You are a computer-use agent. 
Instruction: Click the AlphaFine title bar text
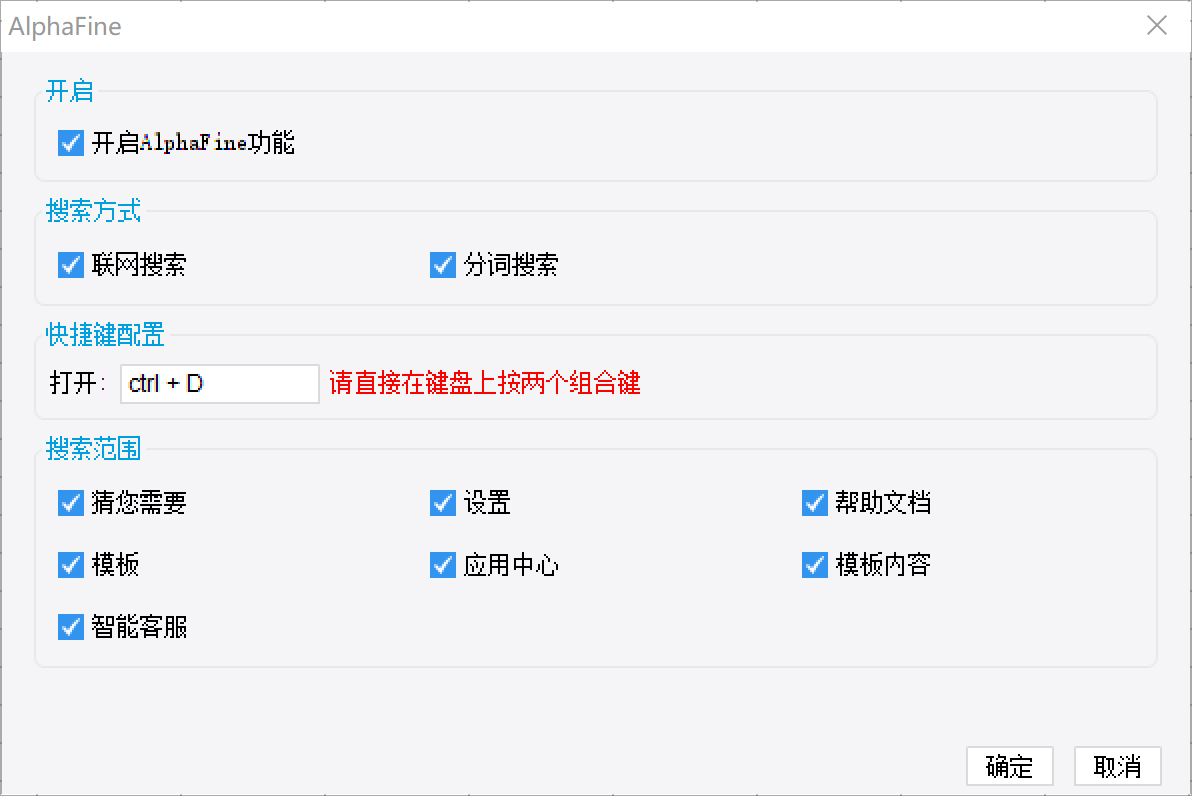[x=65, y=26]
